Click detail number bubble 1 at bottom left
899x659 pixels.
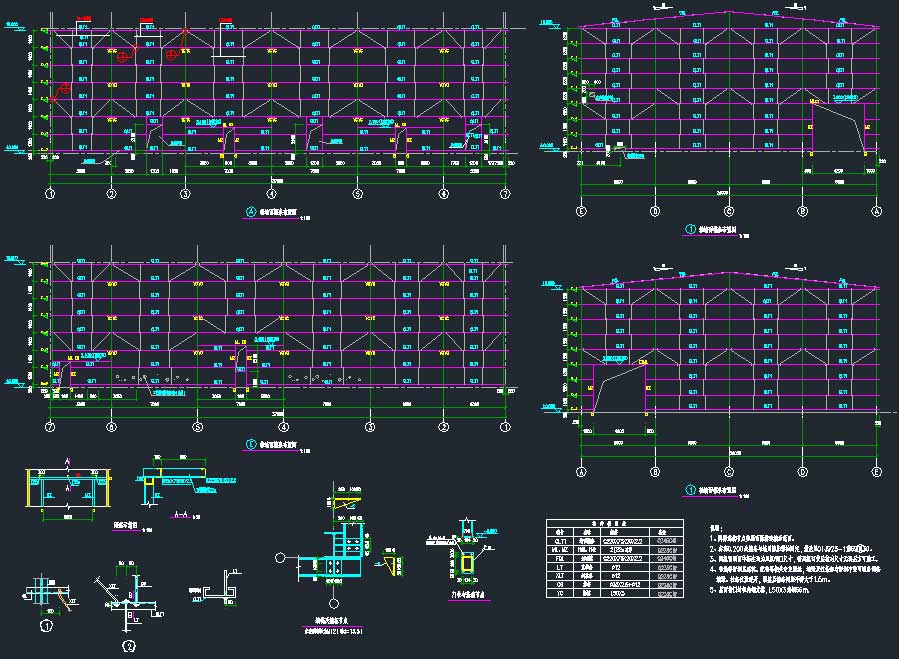pyautogui.click(x=46, y=627)
